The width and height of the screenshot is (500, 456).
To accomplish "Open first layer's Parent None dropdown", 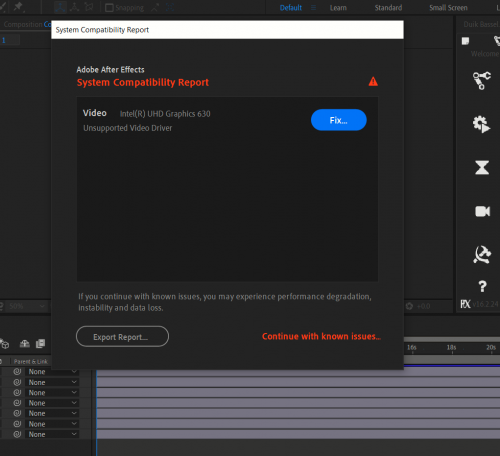I will (52, 372).
